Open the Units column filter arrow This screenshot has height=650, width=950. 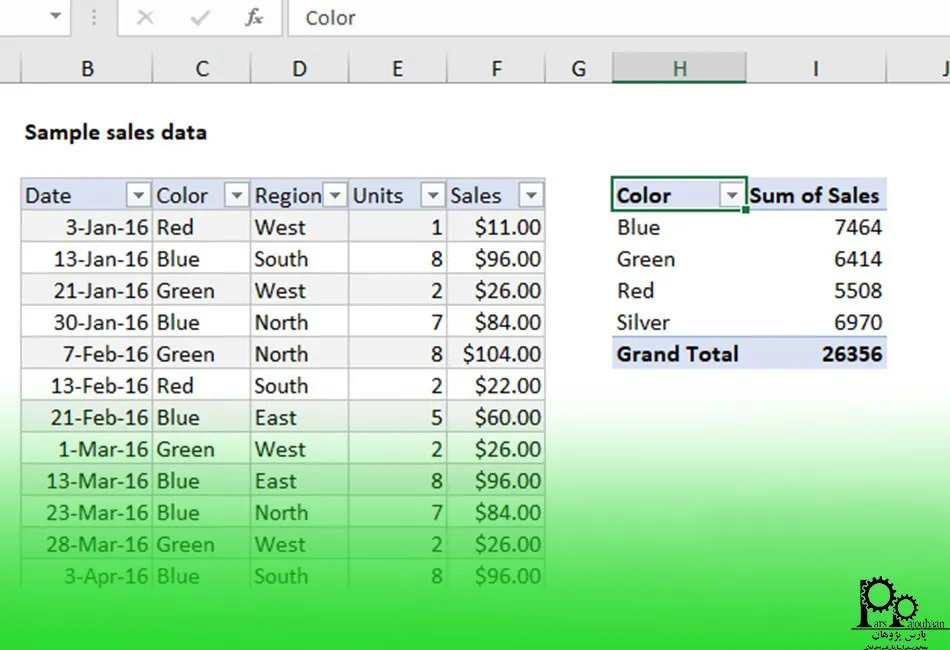pos(433,195)
